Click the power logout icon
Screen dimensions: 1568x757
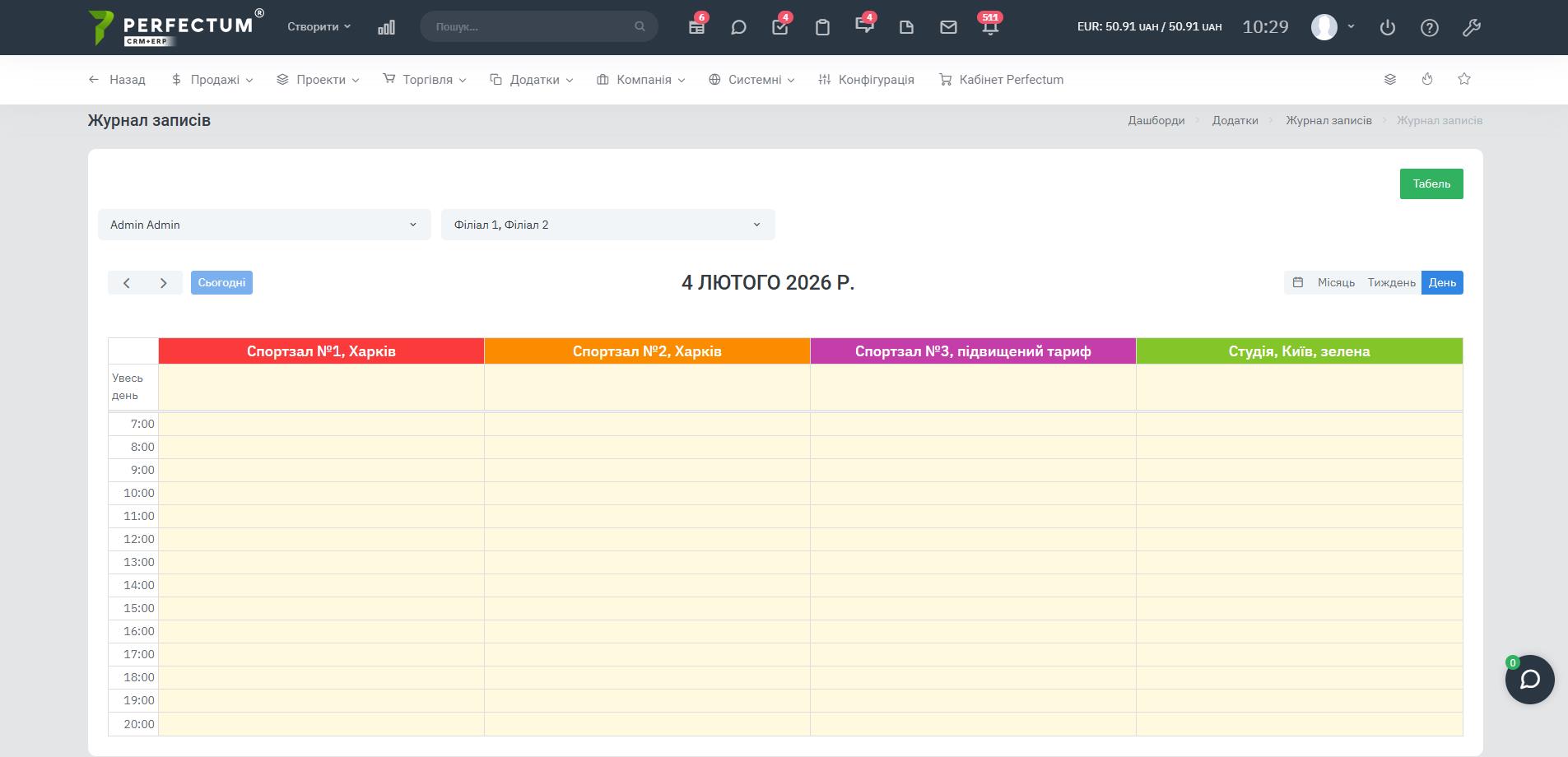click(1387, 27)
